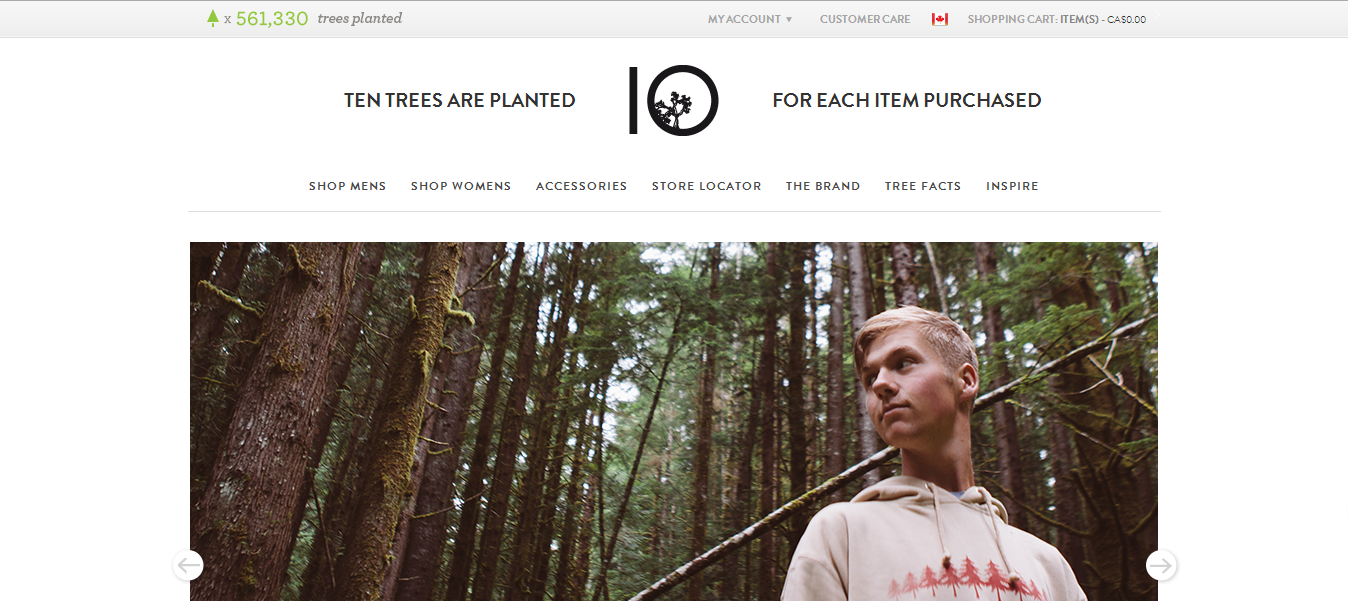Image resolution: width=1348 pixels, height=601 pixels.
Task: Click the green tree icon in top bar
Action: pyautogui.click(x=212, y=18)
